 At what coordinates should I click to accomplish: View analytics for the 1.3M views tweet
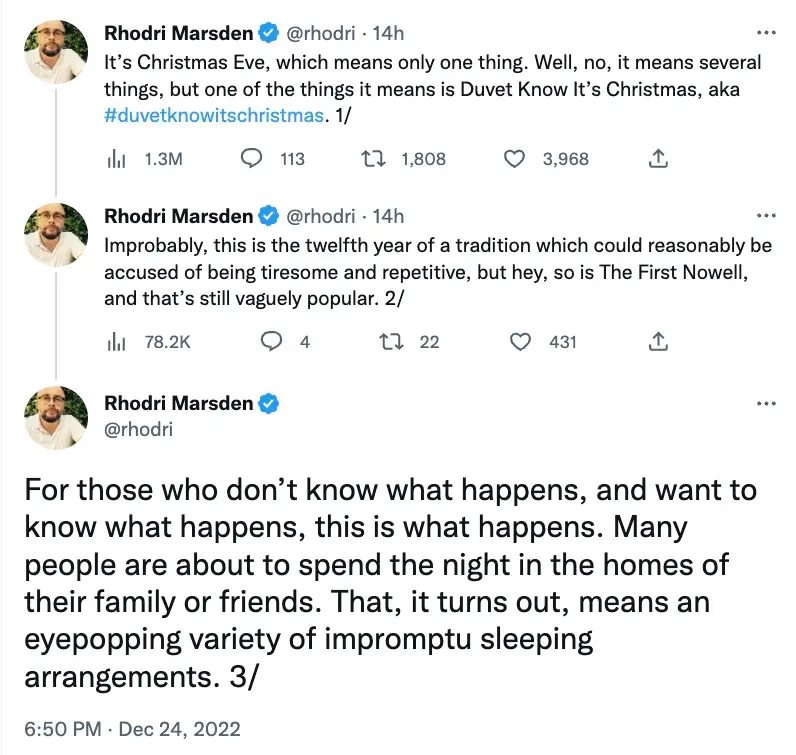pyautogui.click(x=115, y=158)
